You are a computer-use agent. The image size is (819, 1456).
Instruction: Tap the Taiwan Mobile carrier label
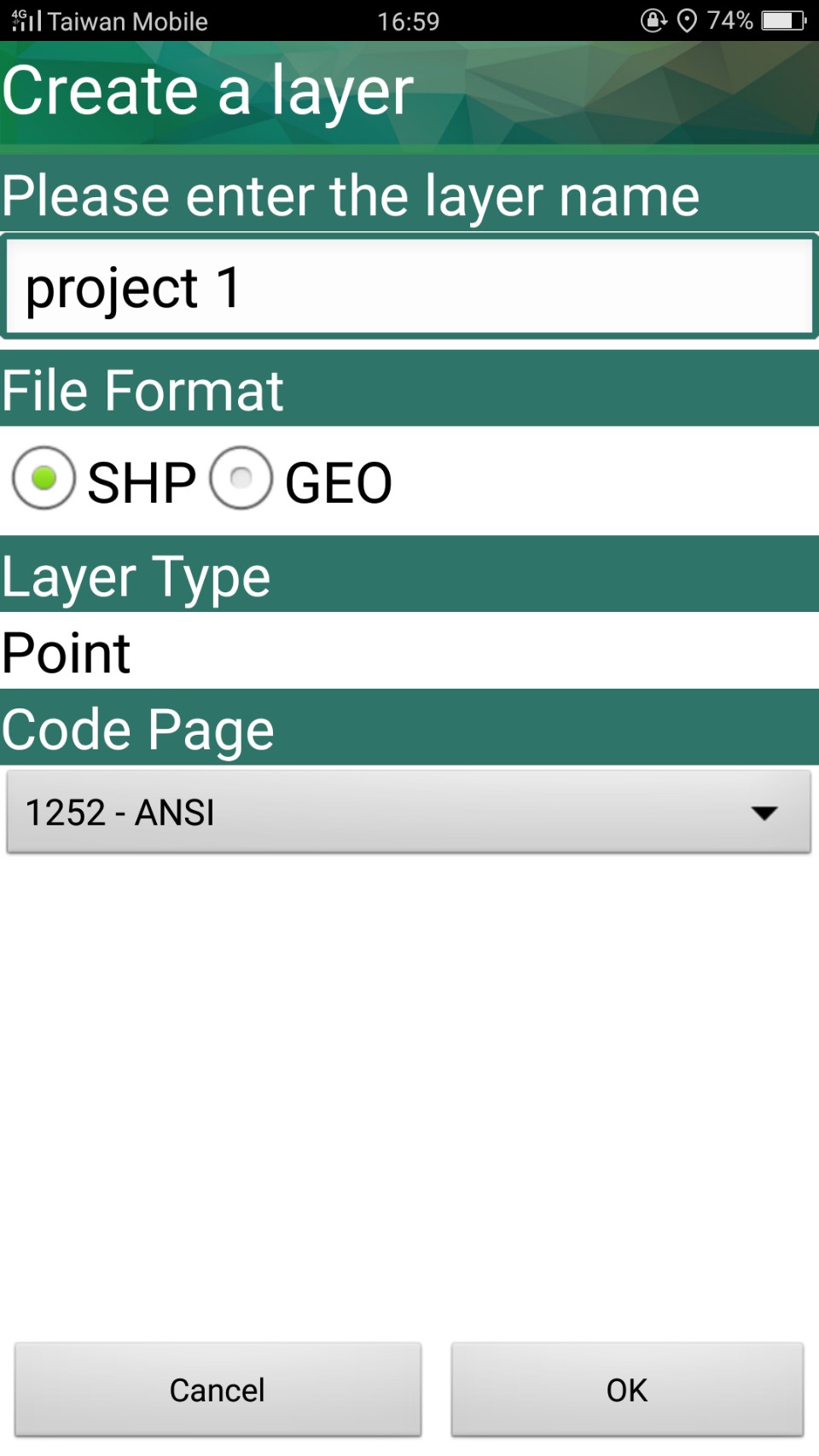click(128, 21)
